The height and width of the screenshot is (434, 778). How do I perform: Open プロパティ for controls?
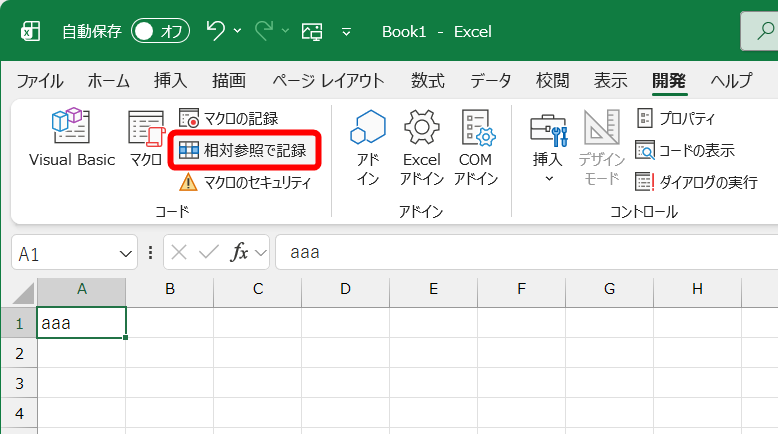676,119
